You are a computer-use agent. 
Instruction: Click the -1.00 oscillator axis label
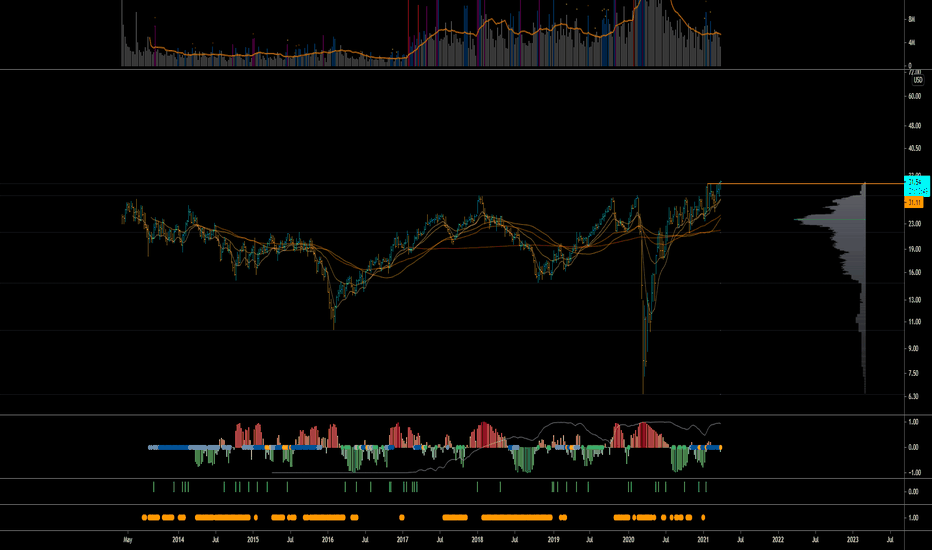tap(914, 473)
